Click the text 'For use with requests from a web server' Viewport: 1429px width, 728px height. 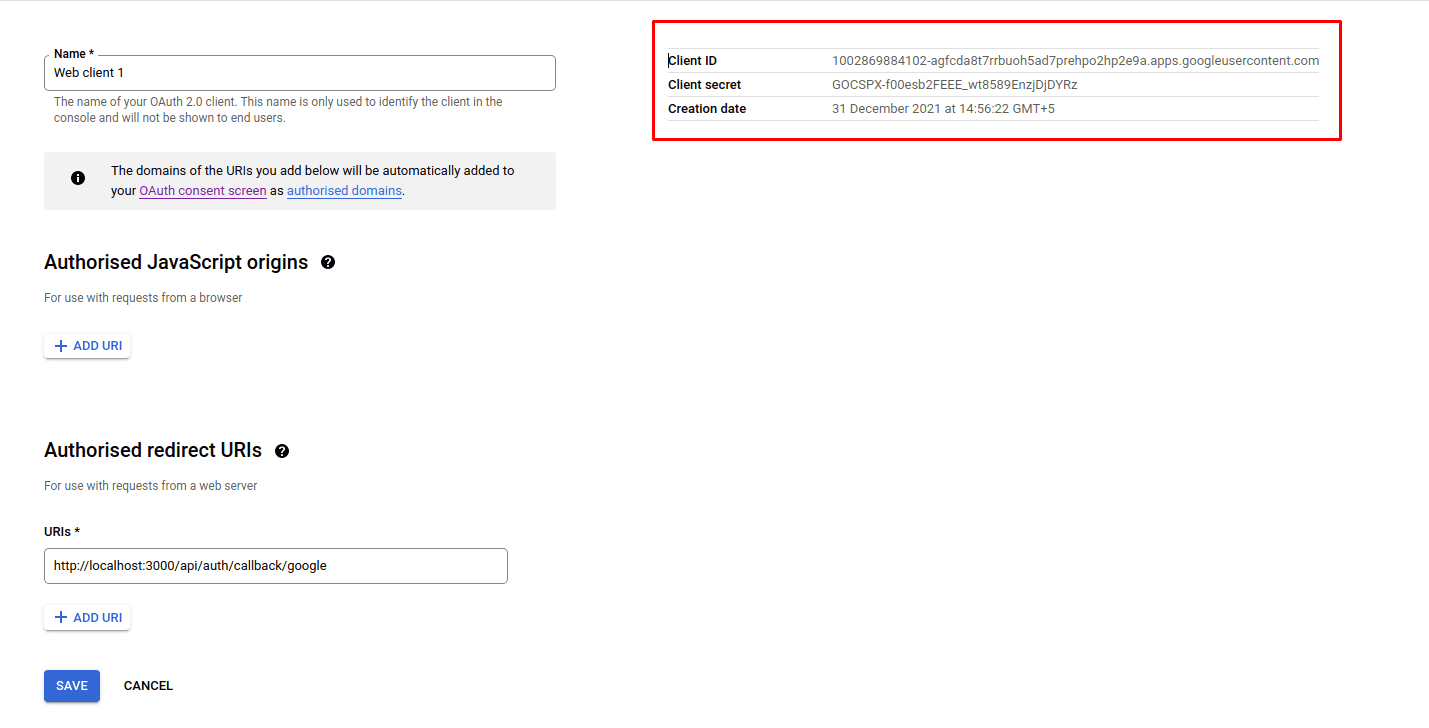[151, 486]
